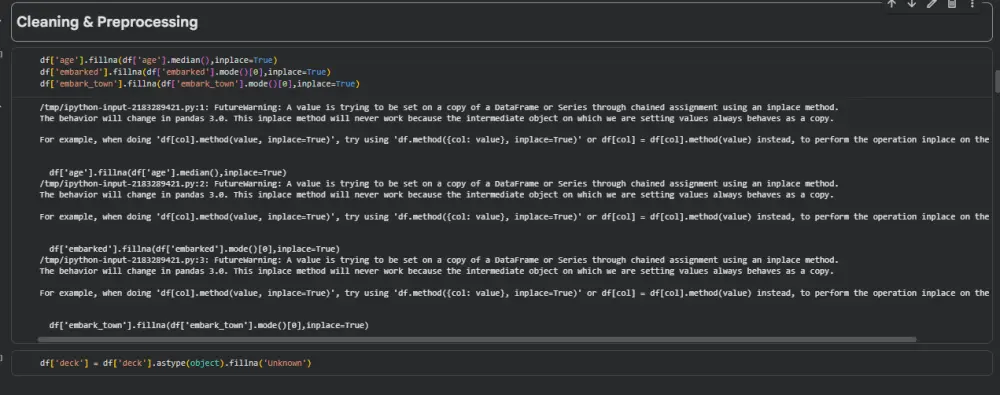The height and width of the screenshot is (395, 1000).
Task: Open more cell actions menu
Action: [972, 4]
